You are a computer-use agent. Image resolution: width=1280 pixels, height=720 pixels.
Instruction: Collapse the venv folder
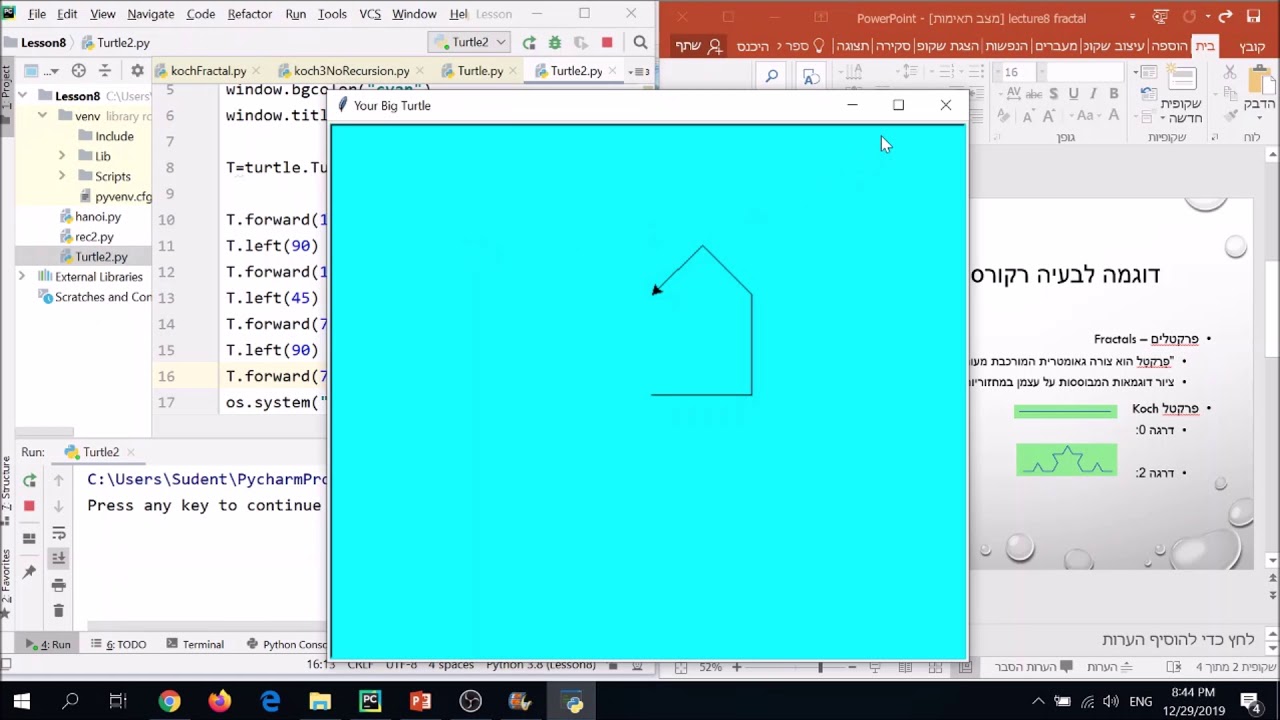tap(42, 116)
